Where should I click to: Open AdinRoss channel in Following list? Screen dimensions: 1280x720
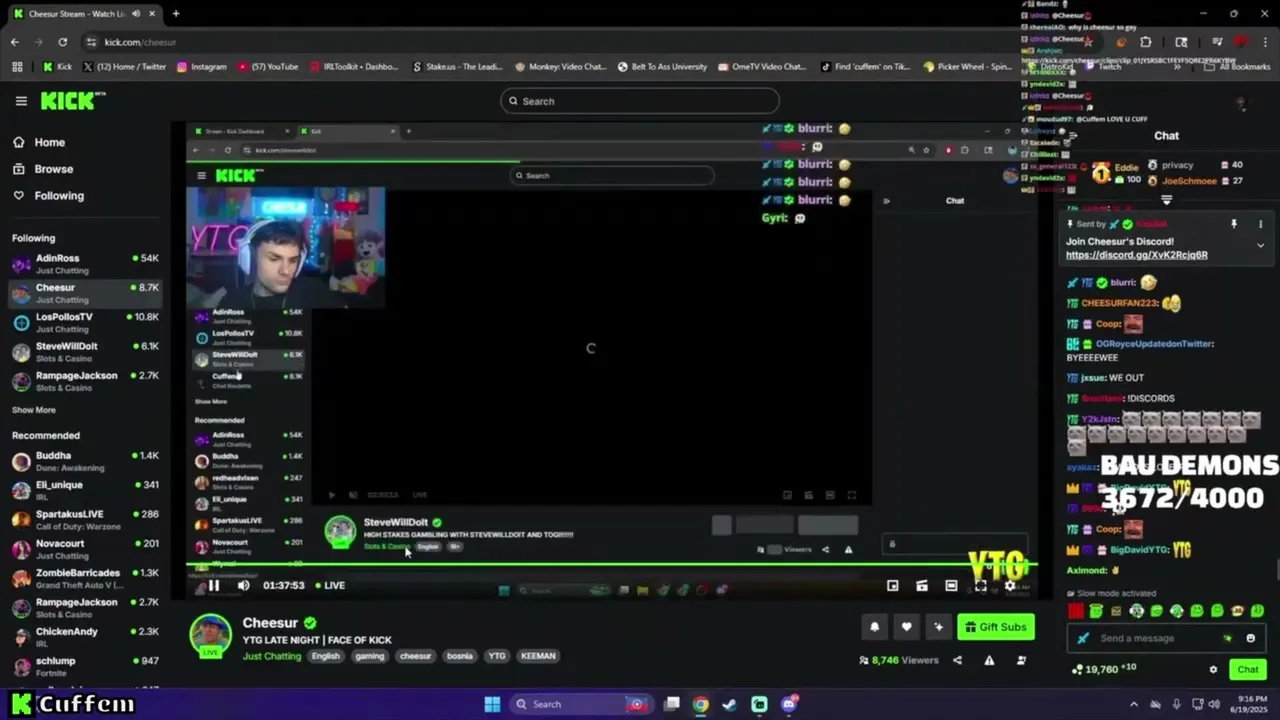tap(85, 264)
